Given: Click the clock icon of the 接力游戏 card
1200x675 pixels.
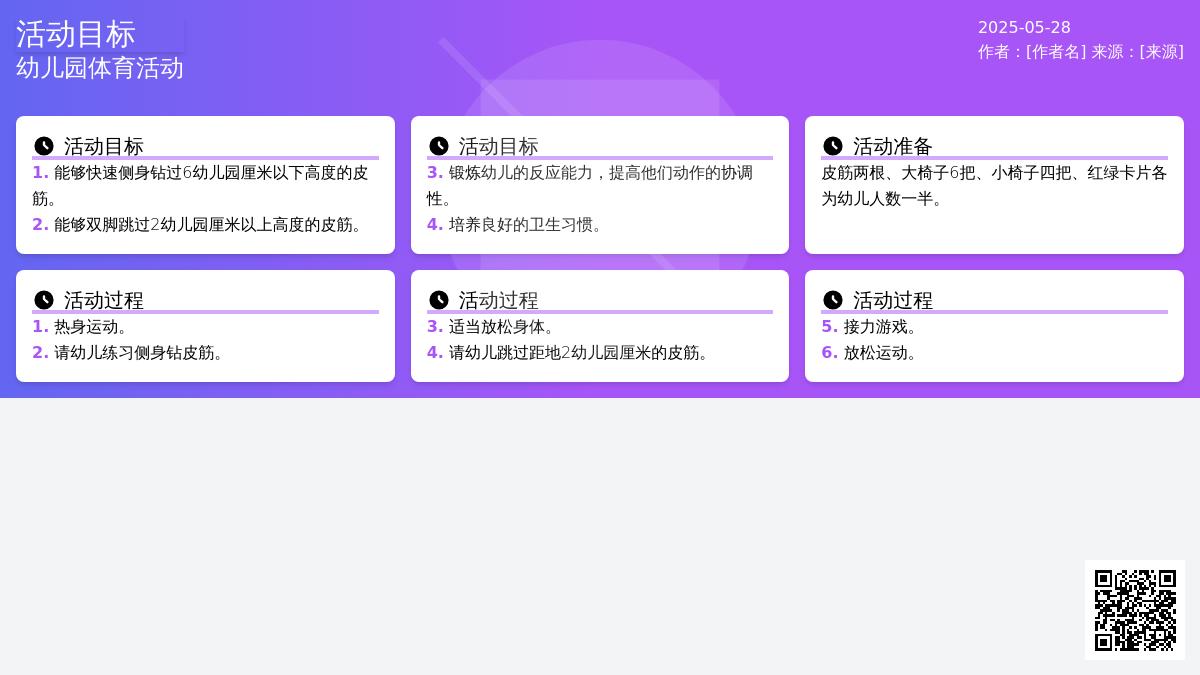Looking at the screenshot, I should 833,300.
